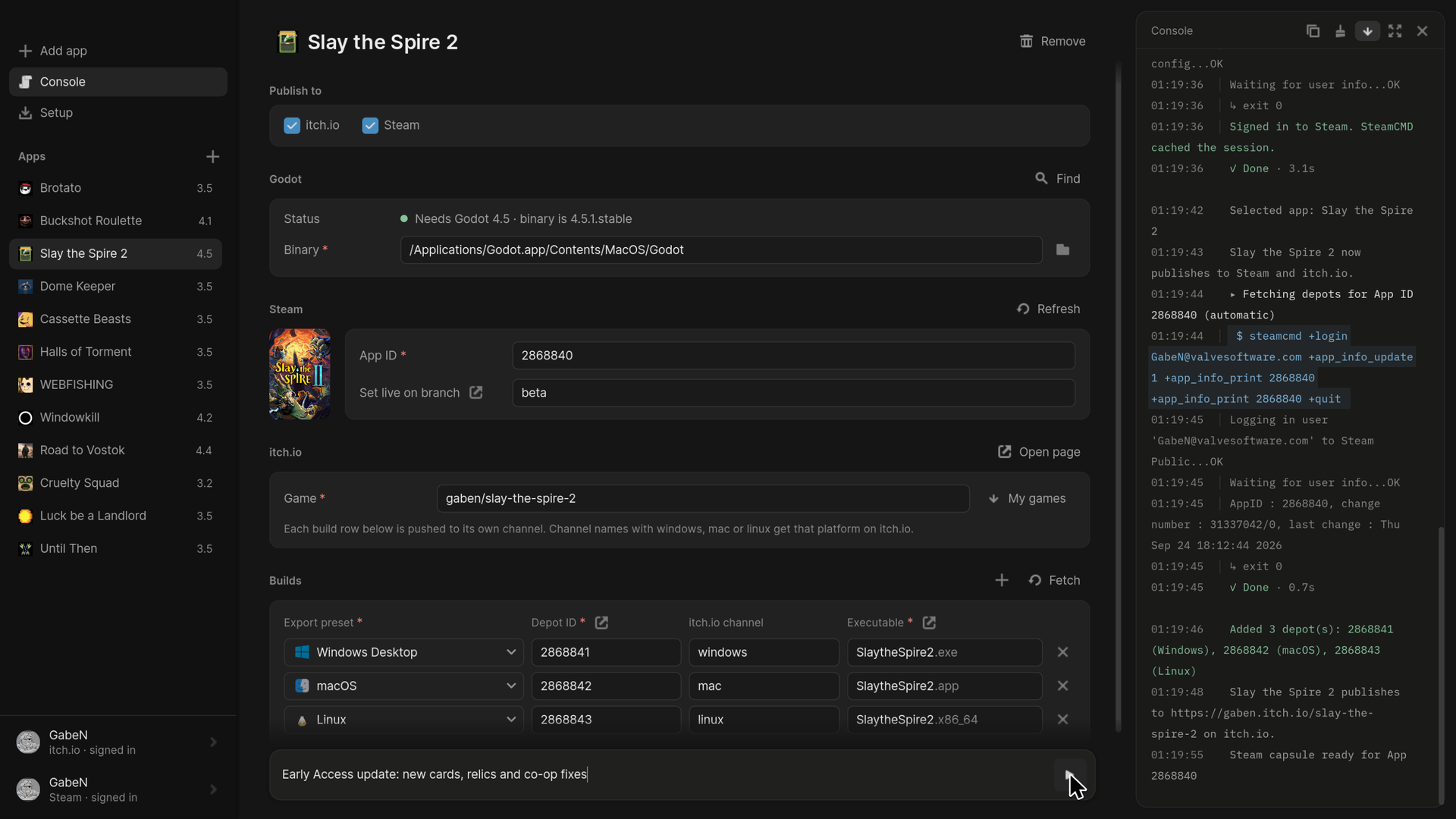Open macOS export preset dropdown

[x=403, y=686]
